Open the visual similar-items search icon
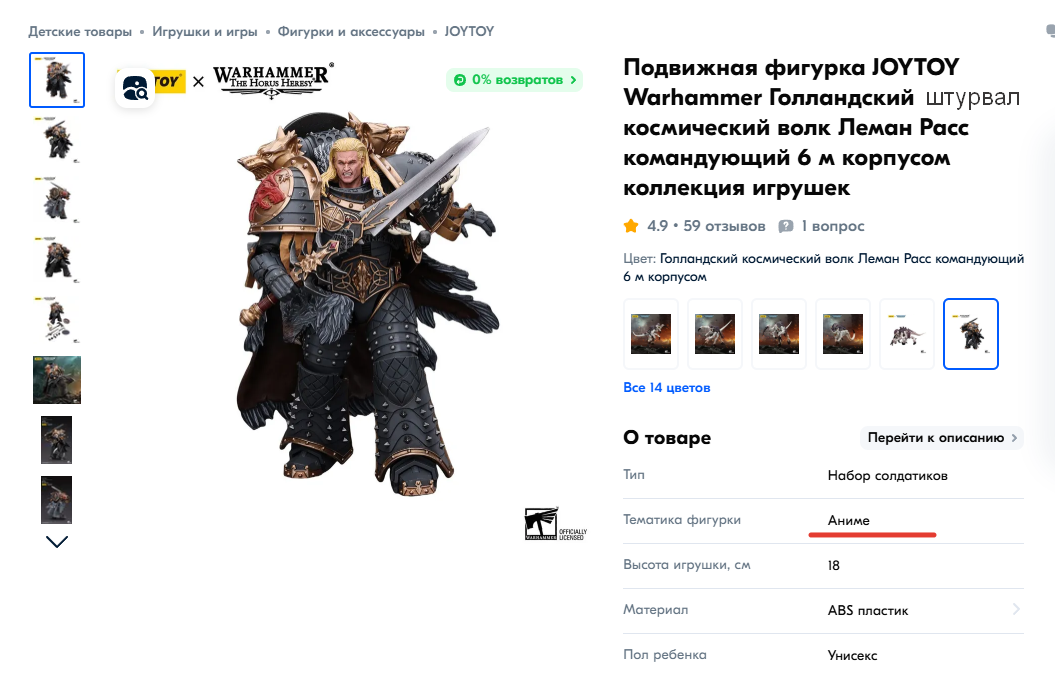Viewport: 1055px width, 685px height. [135, 88]
